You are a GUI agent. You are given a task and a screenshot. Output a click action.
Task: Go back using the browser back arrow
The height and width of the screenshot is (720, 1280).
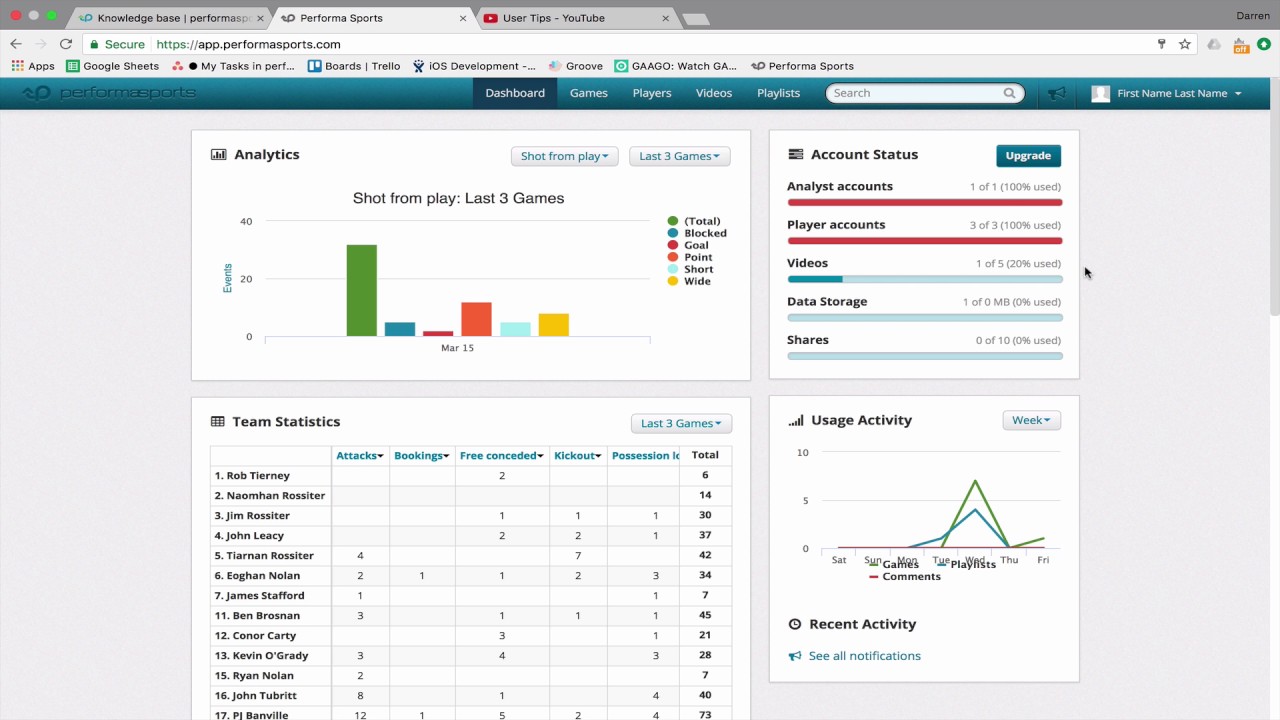[x=16, y=44]
